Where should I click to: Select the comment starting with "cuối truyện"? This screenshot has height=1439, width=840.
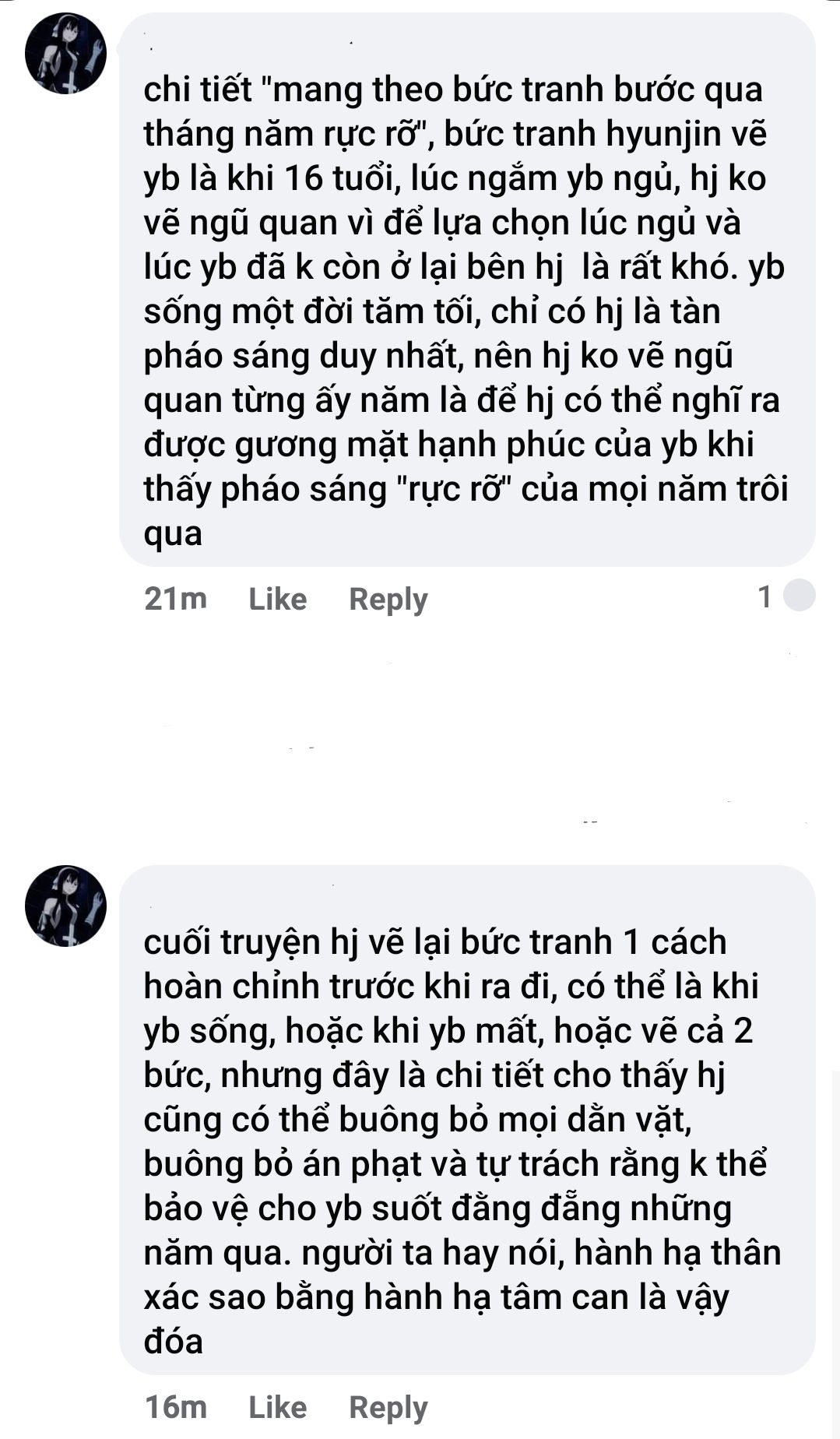pyautogui.click(x=467, y=1120)
